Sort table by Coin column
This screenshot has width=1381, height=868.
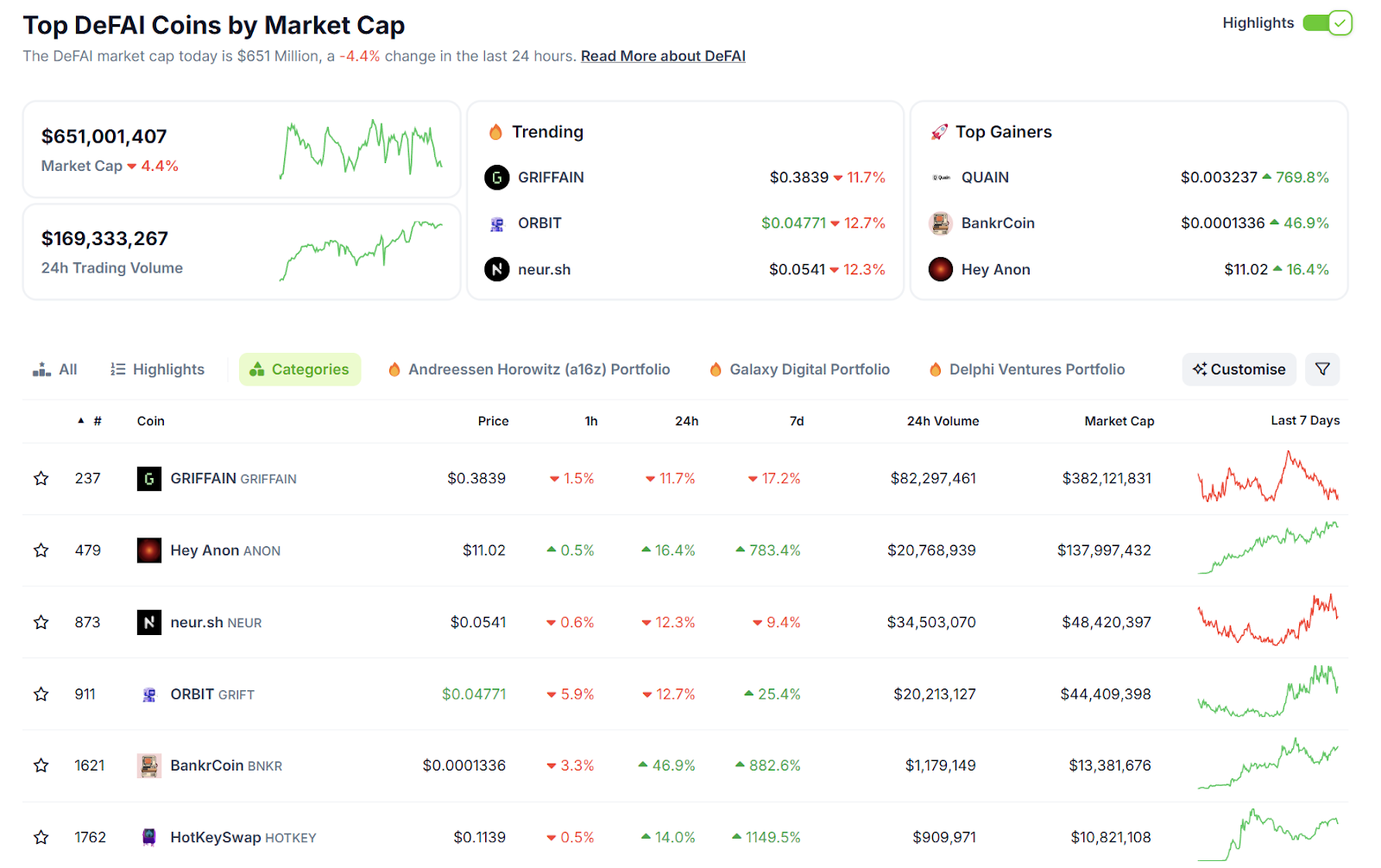pyautogui.click(x=151, y=421)
